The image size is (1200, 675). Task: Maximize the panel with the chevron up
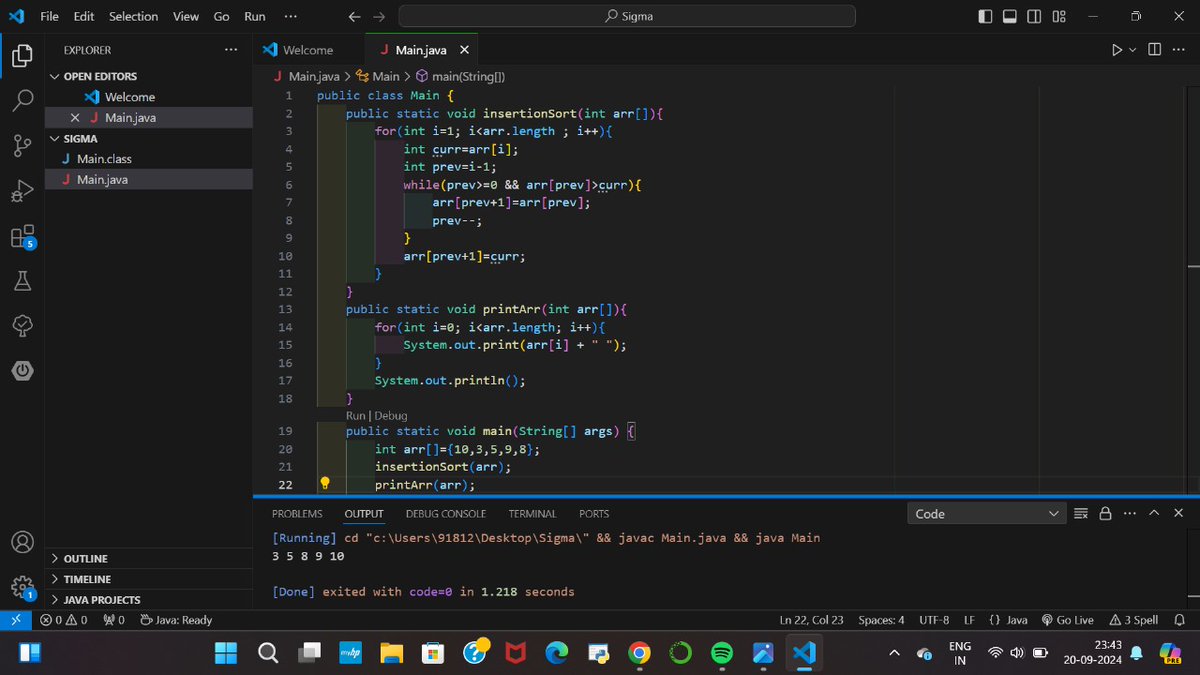click(1154, 513)
